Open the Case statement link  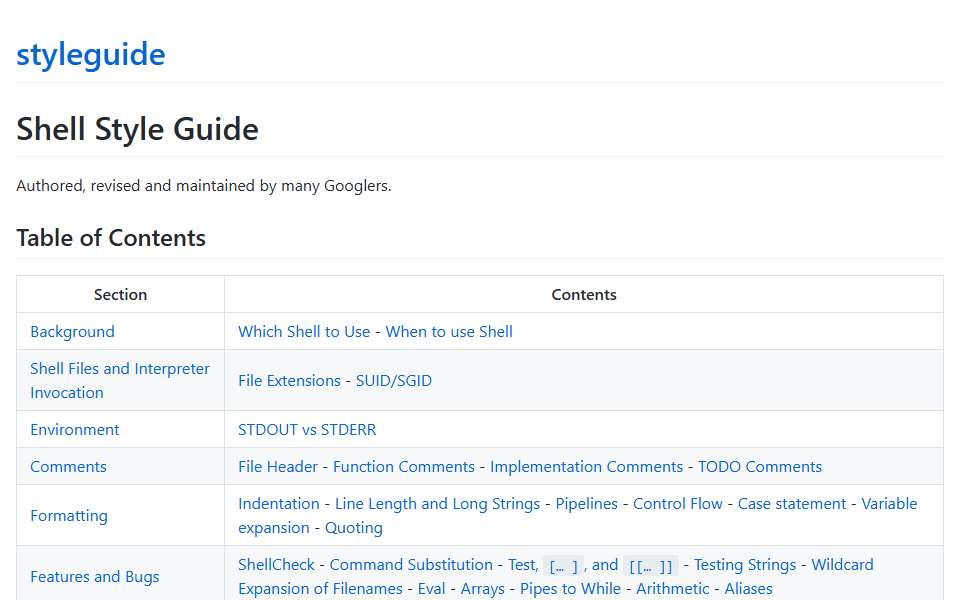click(x=792, y=504)
